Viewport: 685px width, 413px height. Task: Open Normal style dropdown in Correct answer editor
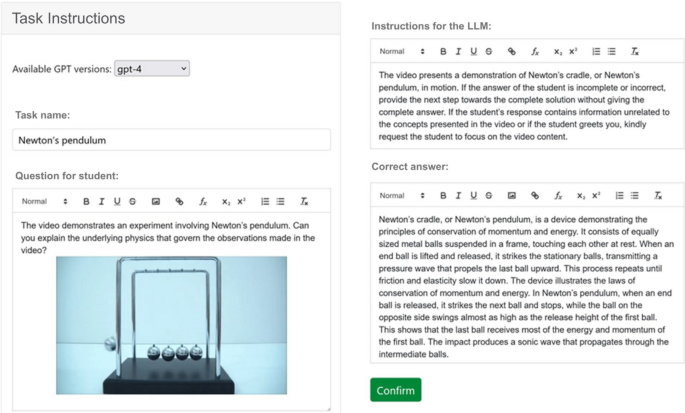pos(402,196)
